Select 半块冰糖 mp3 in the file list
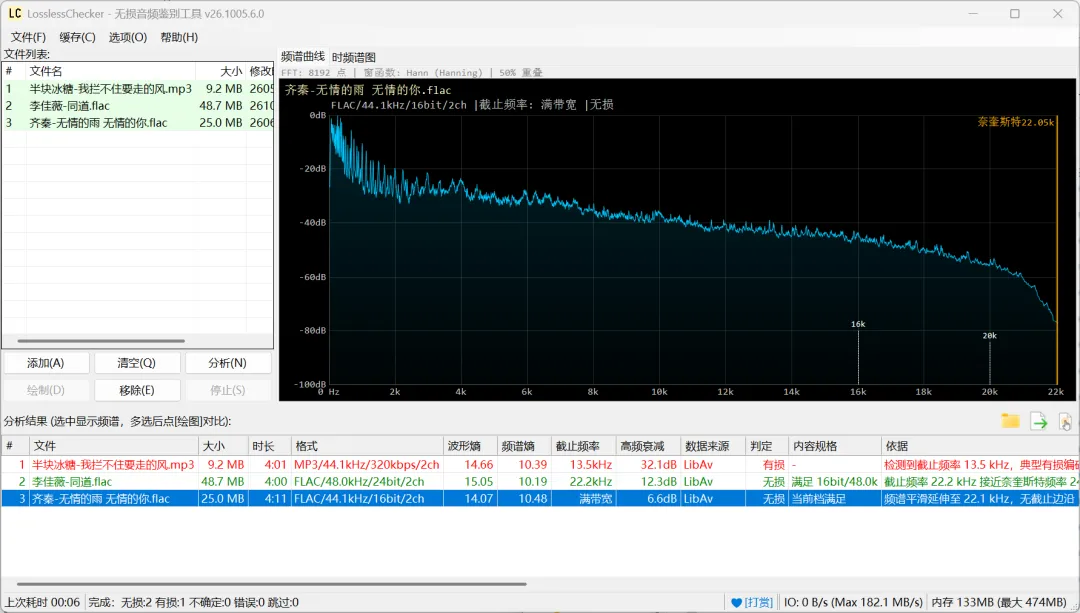The width and height of the screenshot is (1080, 613). (138, 89)
